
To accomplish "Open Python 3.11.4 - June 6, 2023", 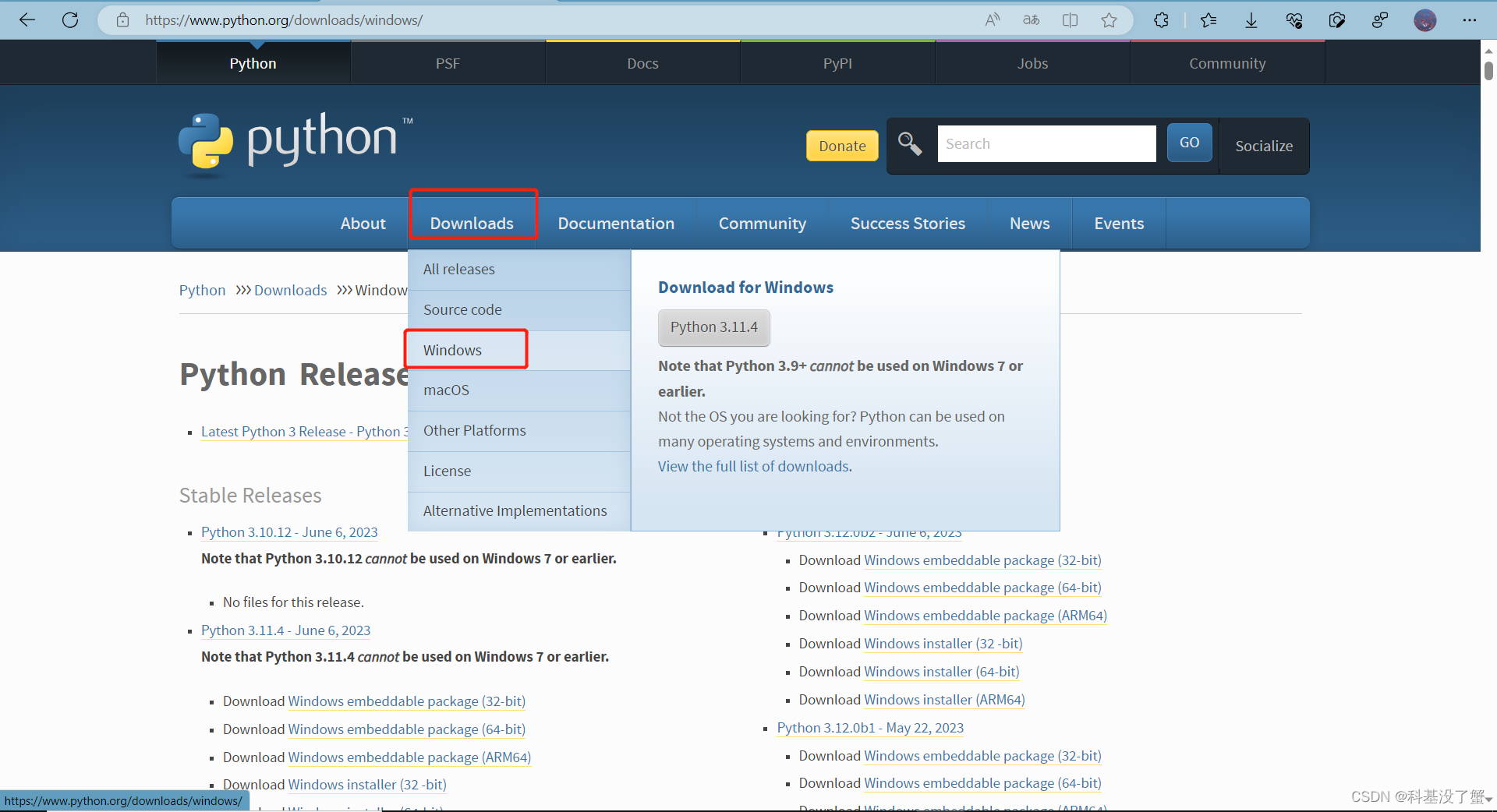I will 285,630.
